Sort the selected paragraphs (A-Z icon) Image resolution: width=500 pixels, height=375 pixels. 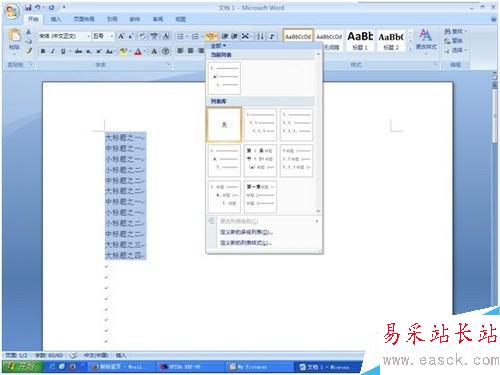tap(260, 36)
